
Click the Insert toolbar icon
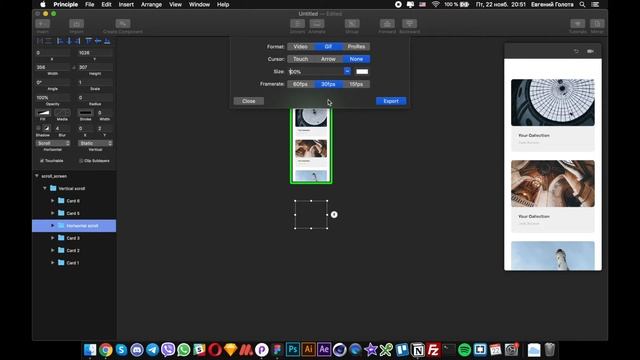pyautogui.click(x=42, y=24)
